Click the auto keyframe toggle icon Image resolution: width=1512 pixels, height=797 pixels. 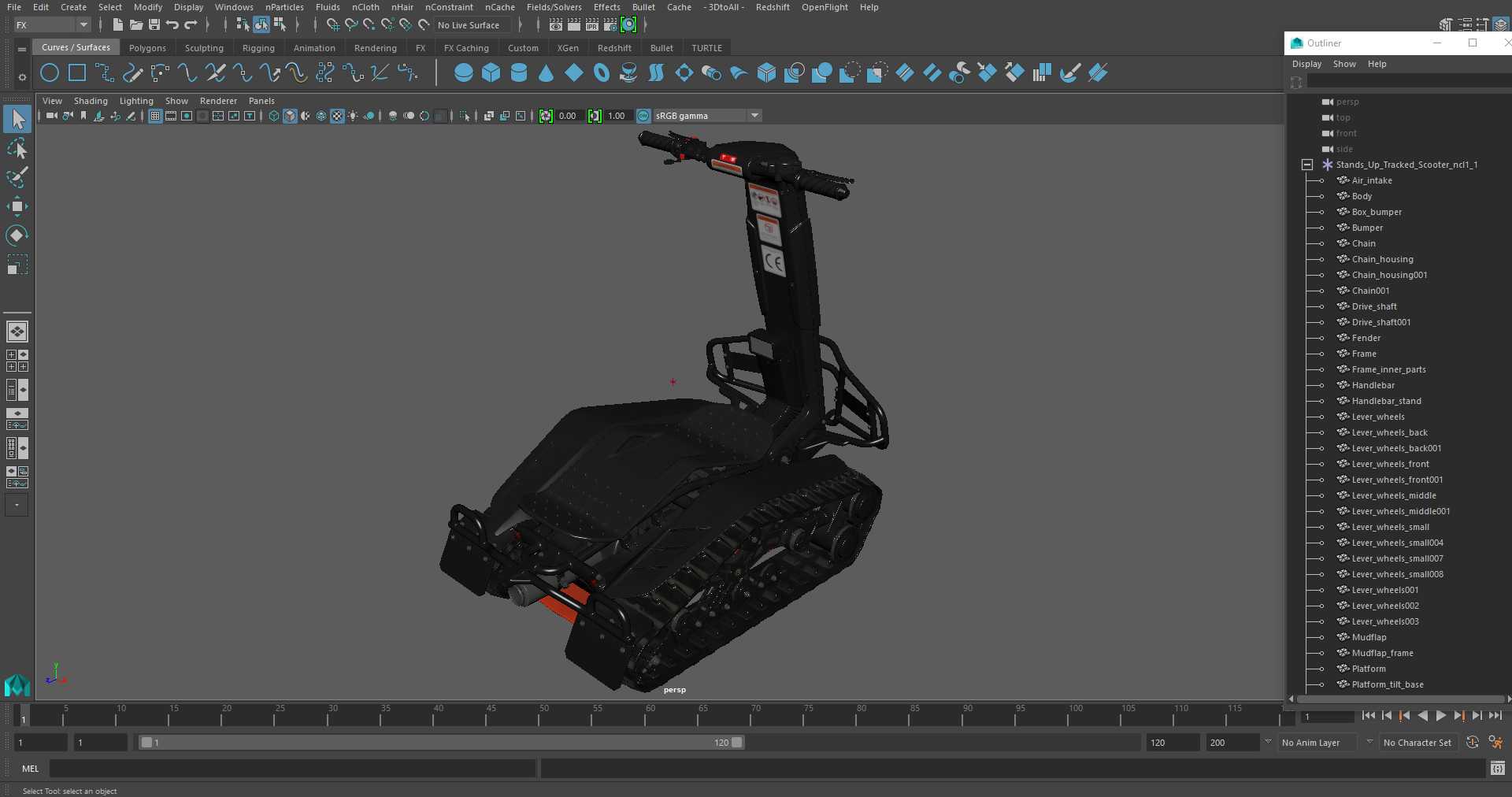pos(1473,742)
